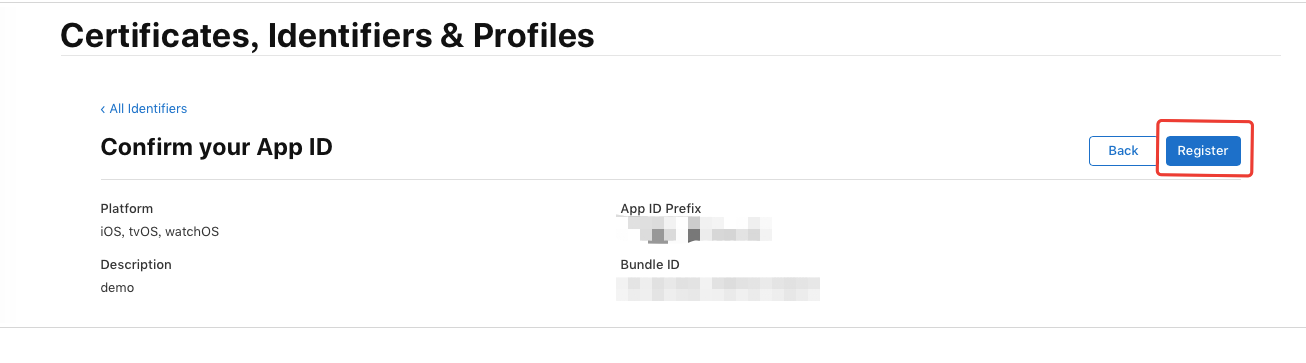Select the Platform field label
The height and width of the screenshot is (363, 1306).
pos(127,209)
